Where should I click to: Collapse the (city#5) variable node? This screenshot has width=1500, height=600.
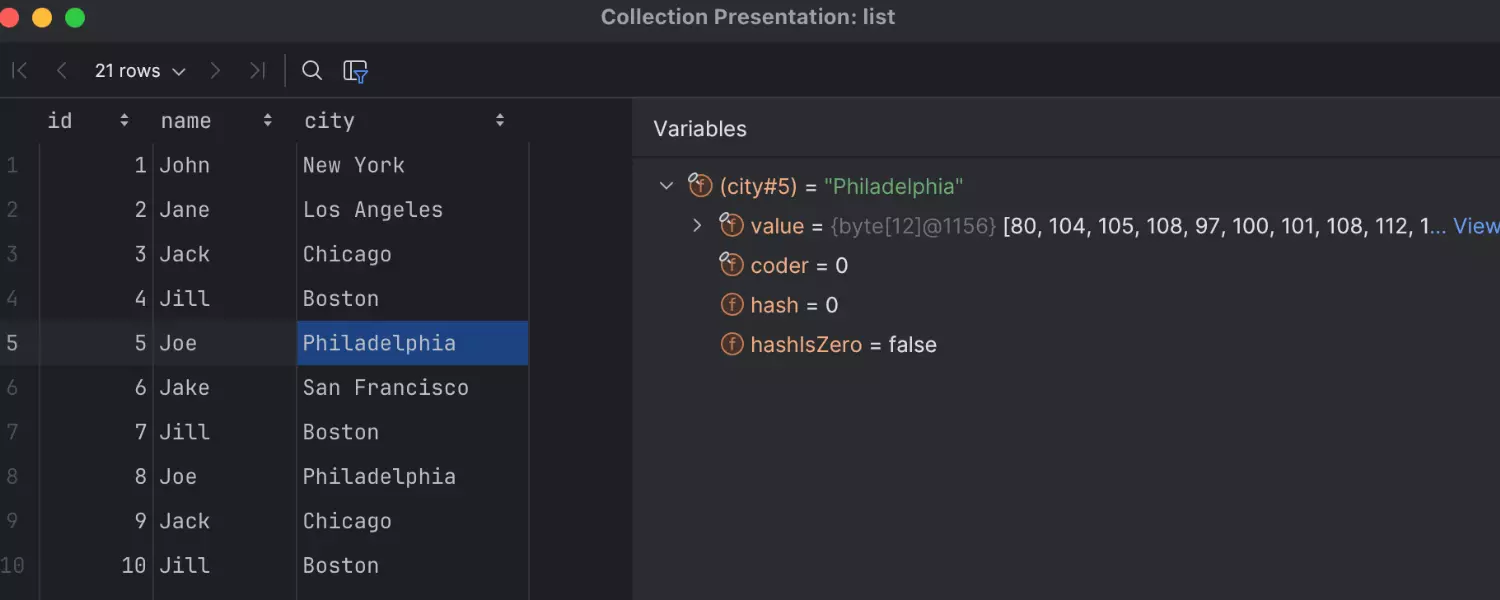point(667,186)
